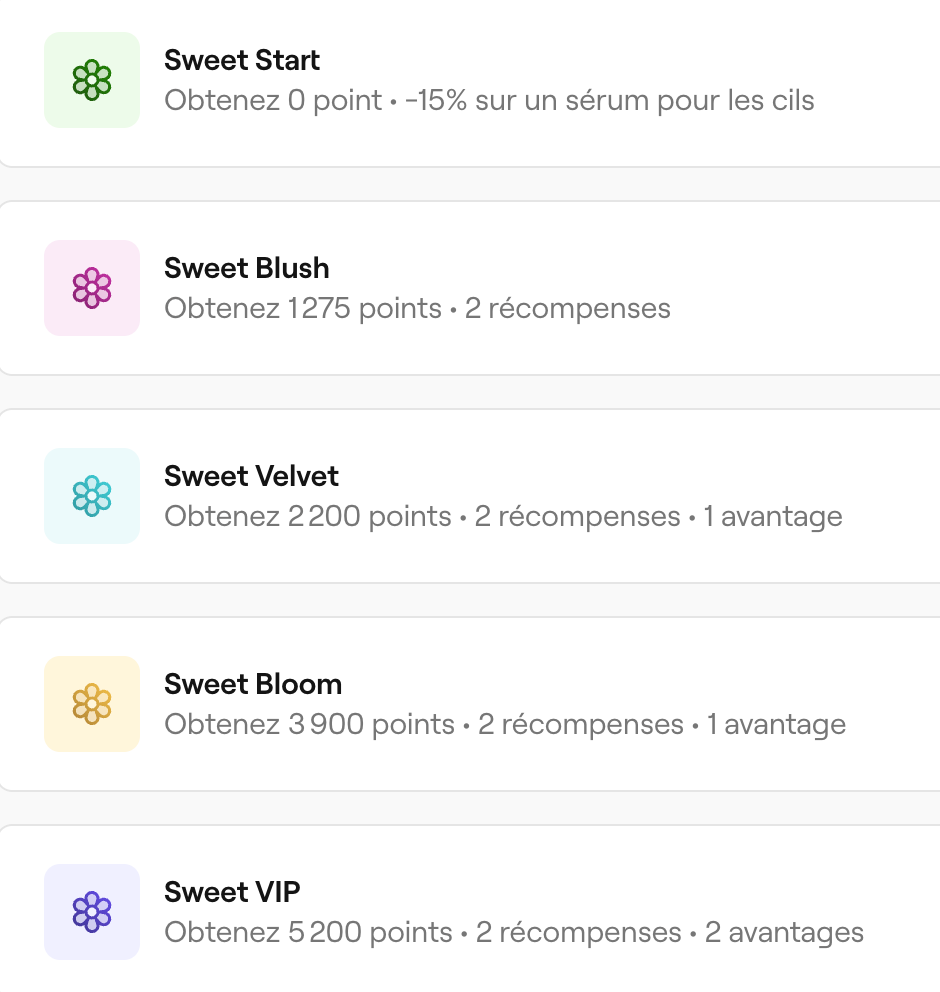Click the "-15% sur un sérum pour les cils" text
Viewport: 940px width, 992px height.
coord(610,101)
